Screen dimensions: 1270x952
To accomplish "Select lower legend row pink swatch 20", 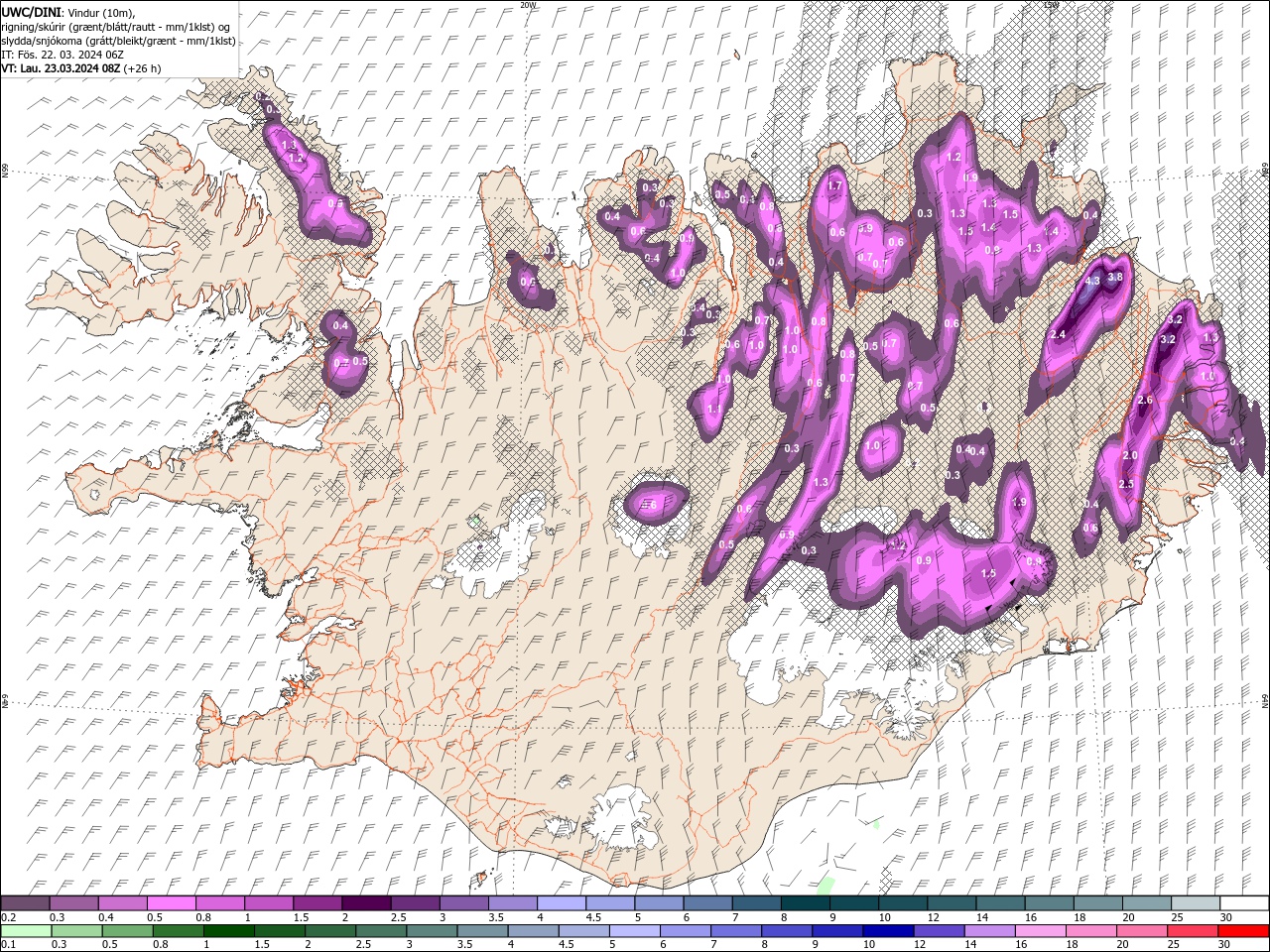I will pyautogui.click(x=1142, y=931).
